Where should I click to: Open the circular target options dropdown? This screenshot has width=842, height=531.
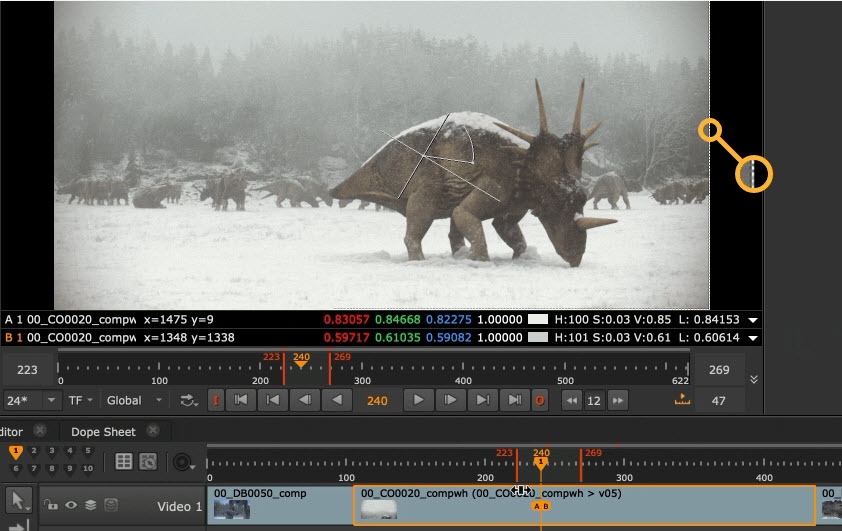[183, 462]
